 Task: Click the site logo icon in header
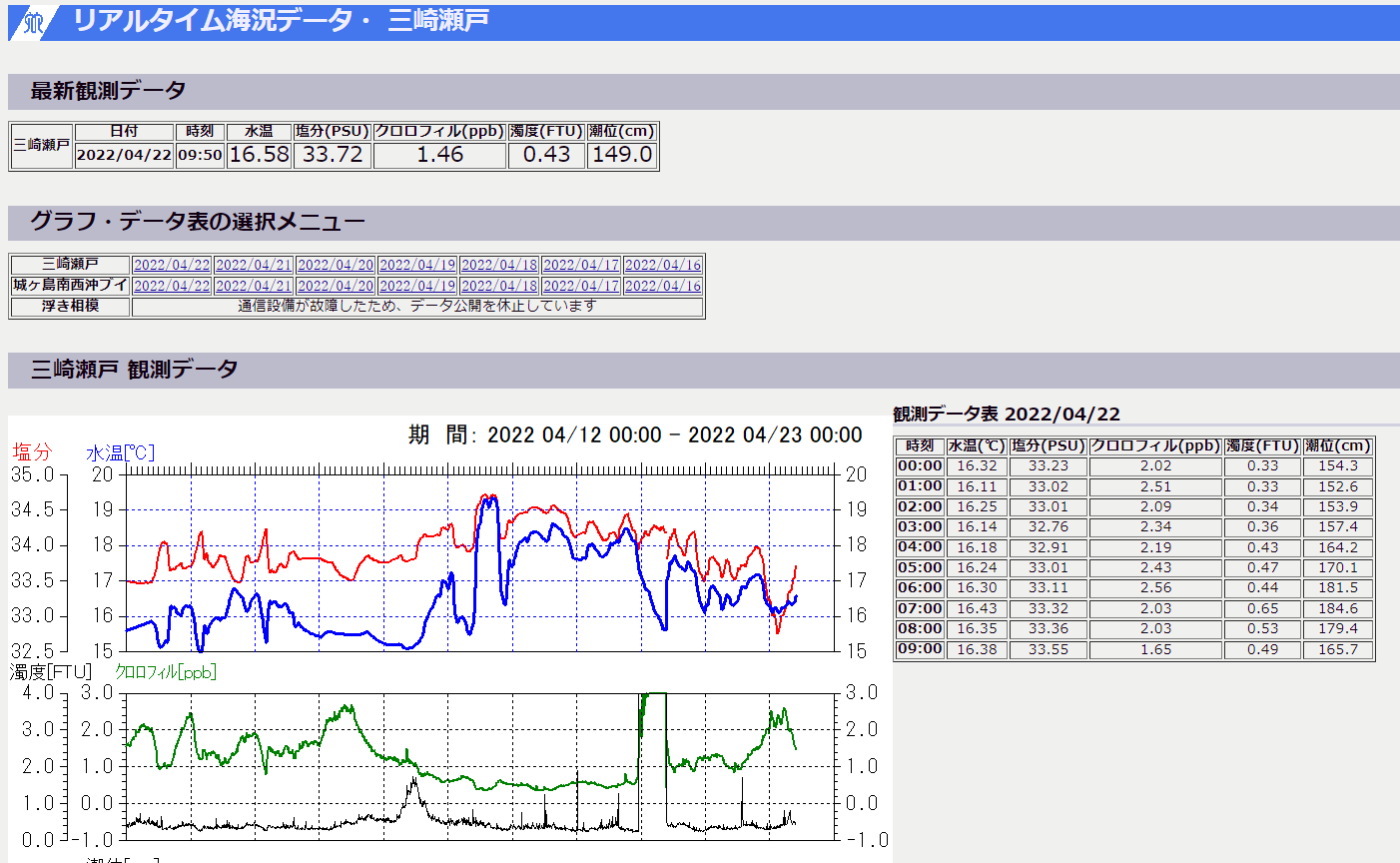click(33, 22)
